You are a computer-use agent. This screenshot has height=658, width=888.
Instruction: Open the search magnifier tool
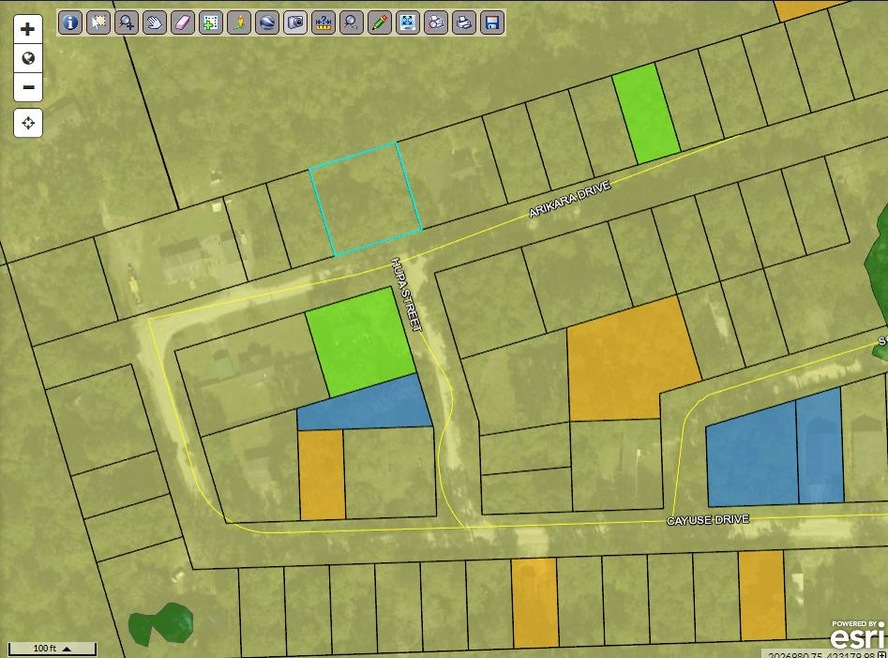(x=351, y=21)
